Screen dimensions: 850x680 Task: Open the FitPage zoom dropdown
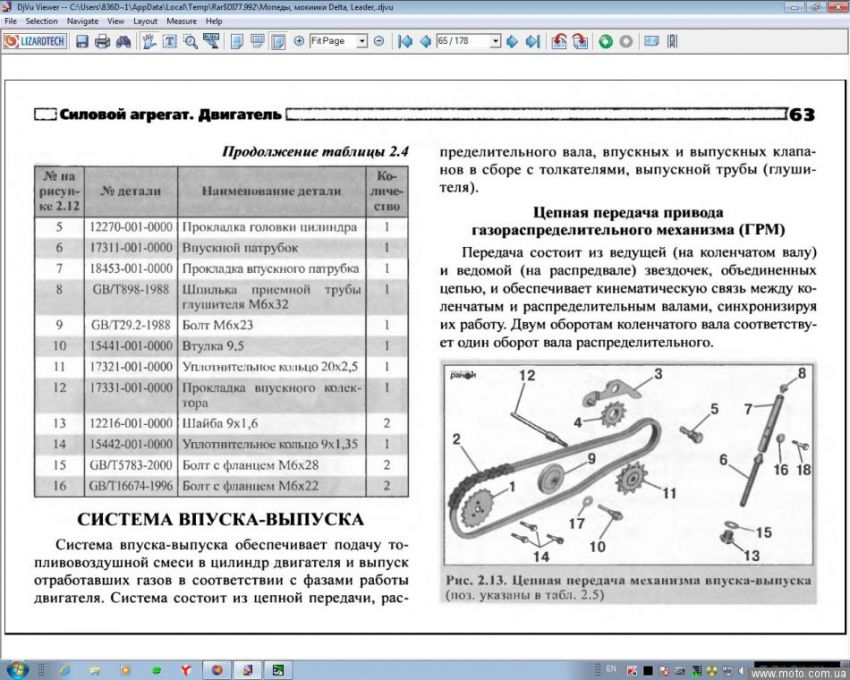pyautogui.click(x=362, y=41)
